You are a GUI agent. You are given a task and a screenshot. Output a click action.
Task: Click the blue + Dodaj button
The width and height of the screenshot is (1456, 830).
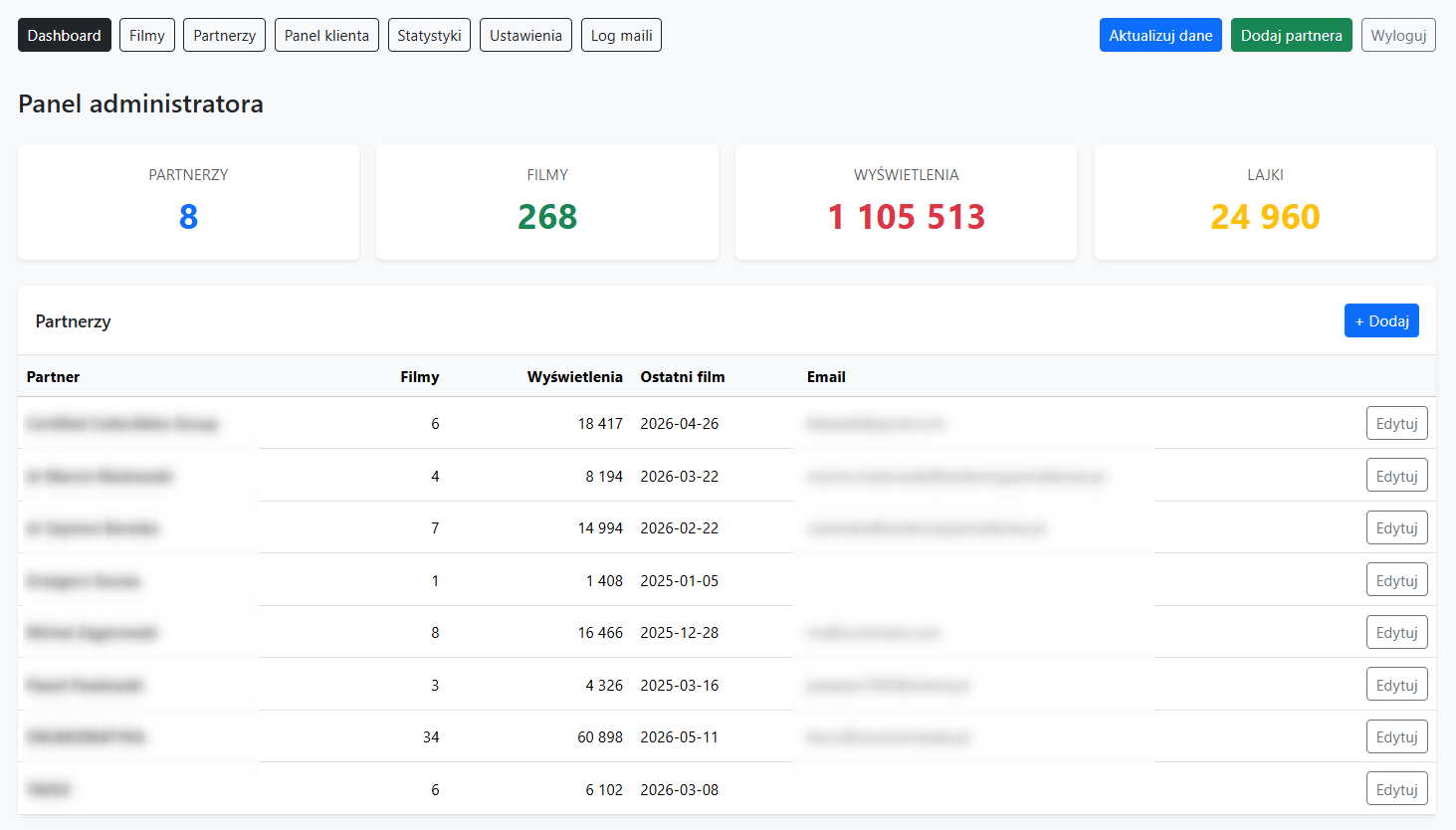(x=1381, y=320)
